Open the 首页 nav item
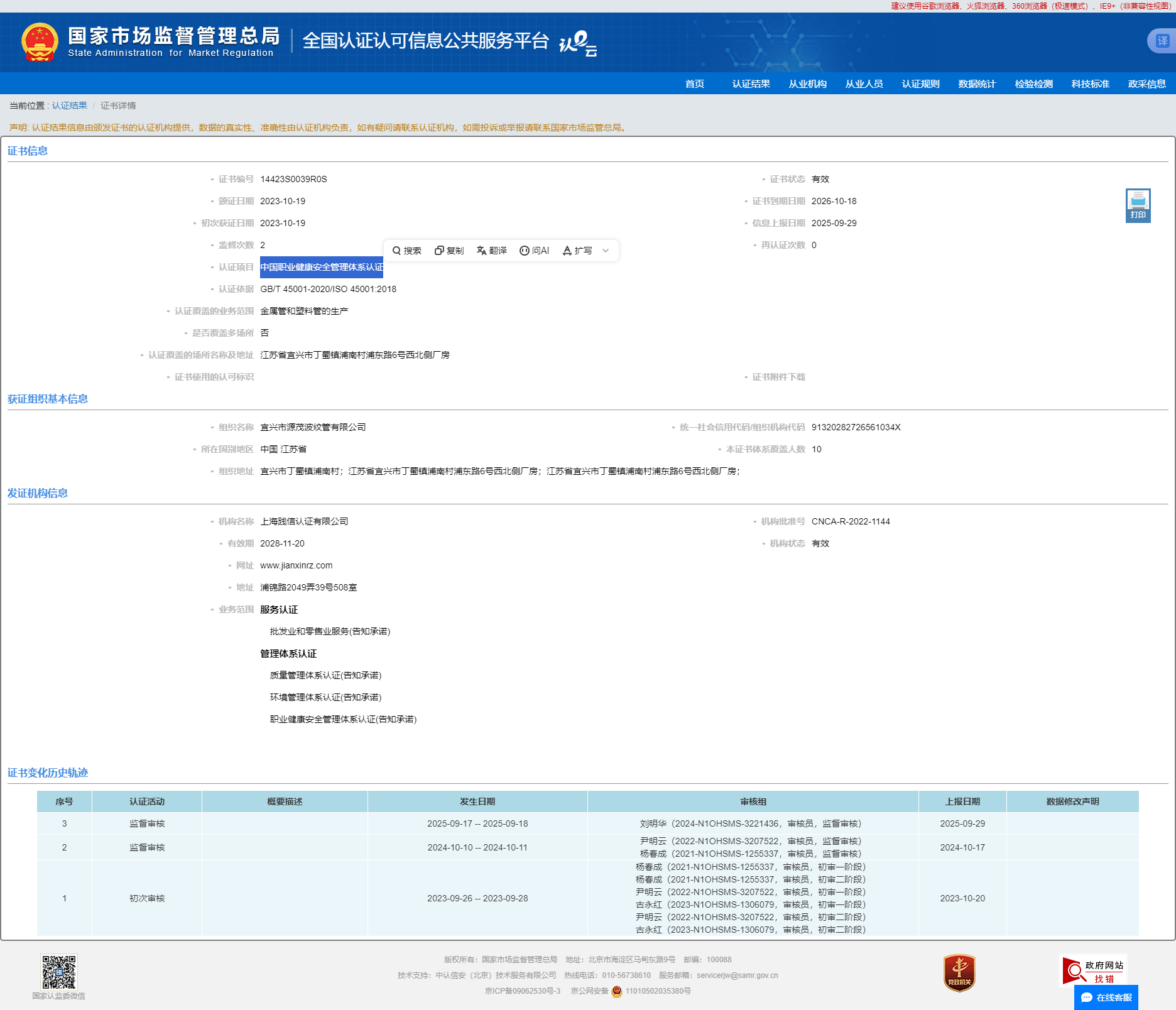The height and width of the screenshot is (1010, 1176). tap(694, 84)
